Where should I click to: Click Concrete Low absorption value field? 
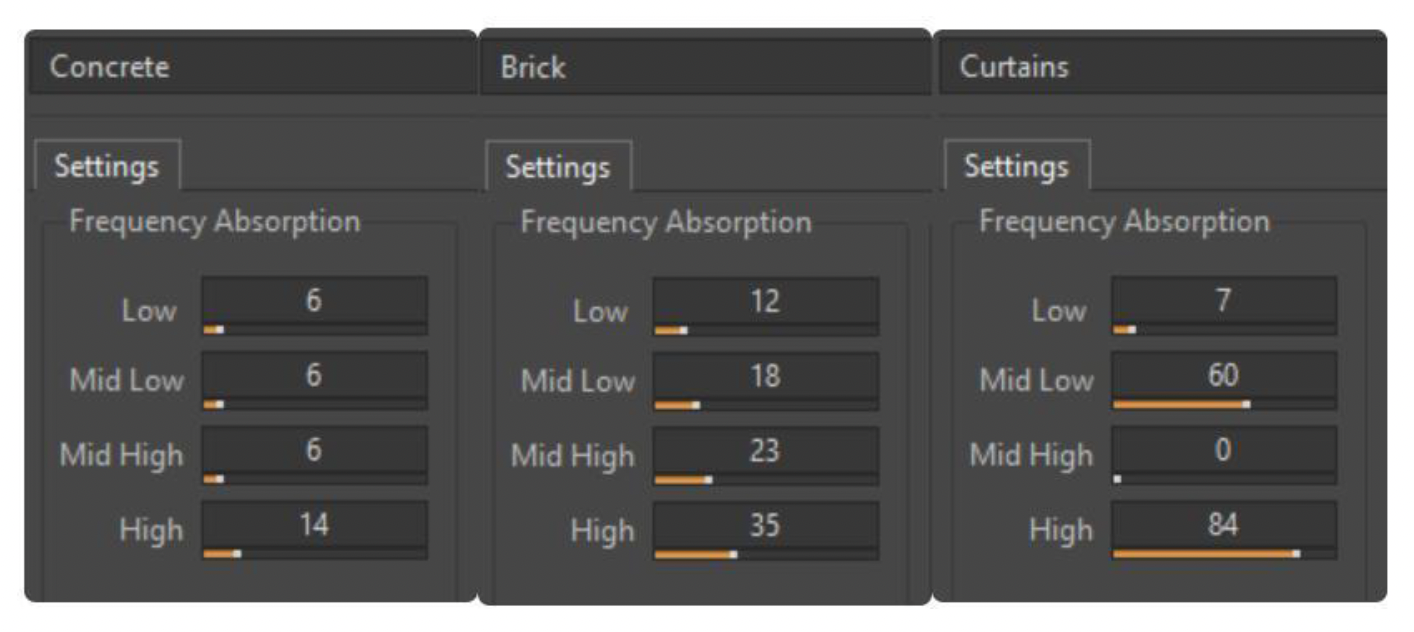click(314, 301)
